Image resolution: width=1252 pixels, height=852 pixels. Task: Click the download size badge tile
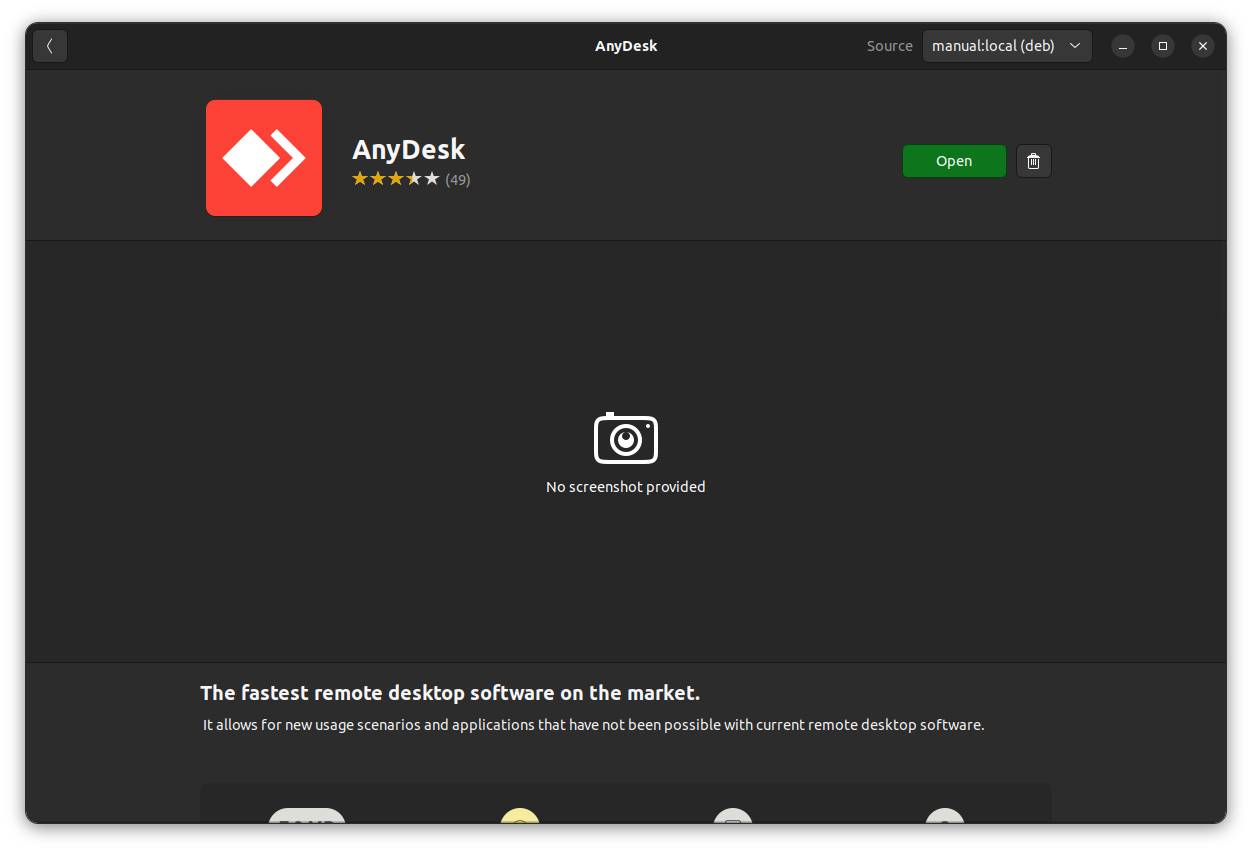point(307,820)
